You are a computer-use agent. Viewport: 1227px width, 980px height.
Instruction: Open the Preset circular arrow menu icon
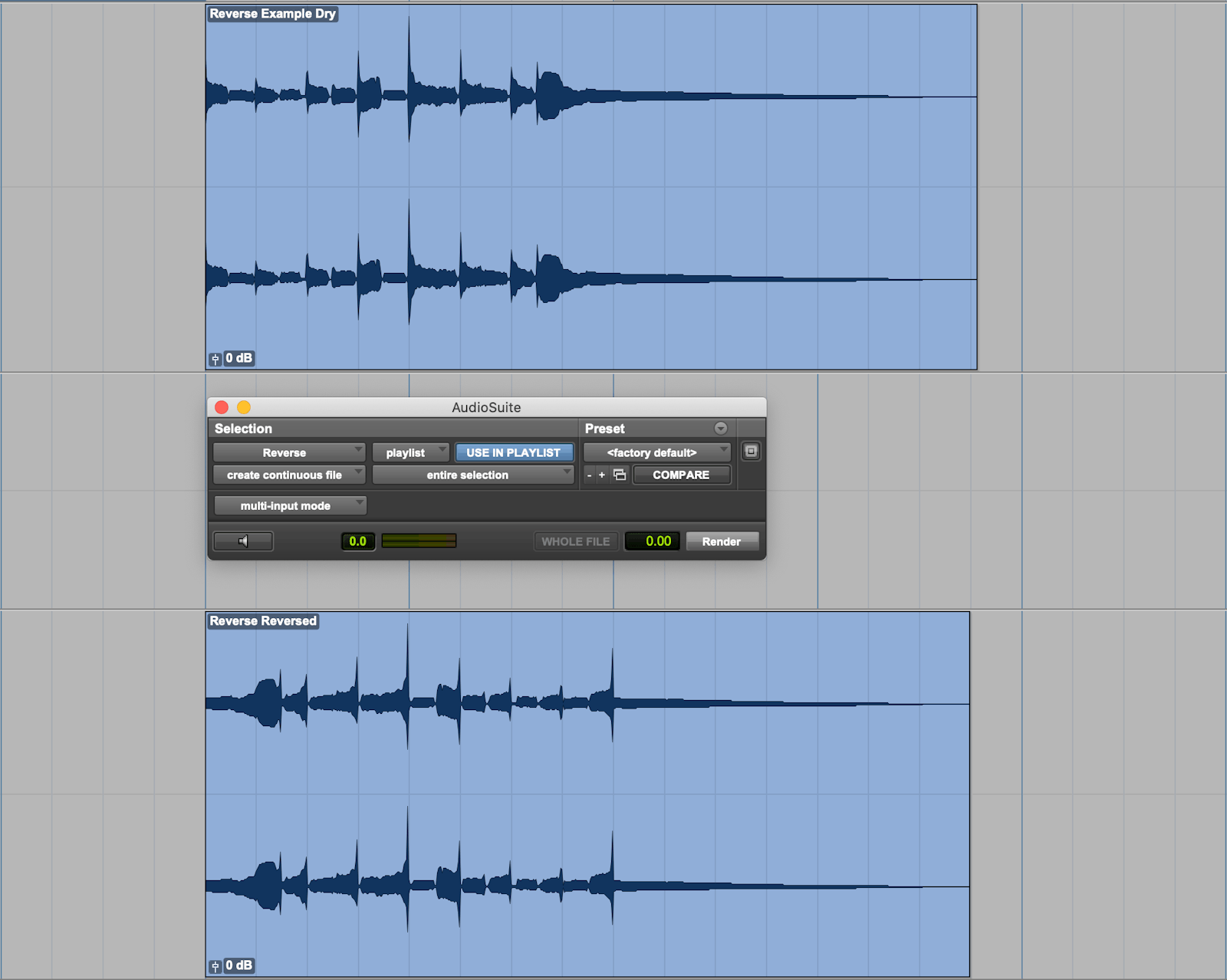point(721,429)
